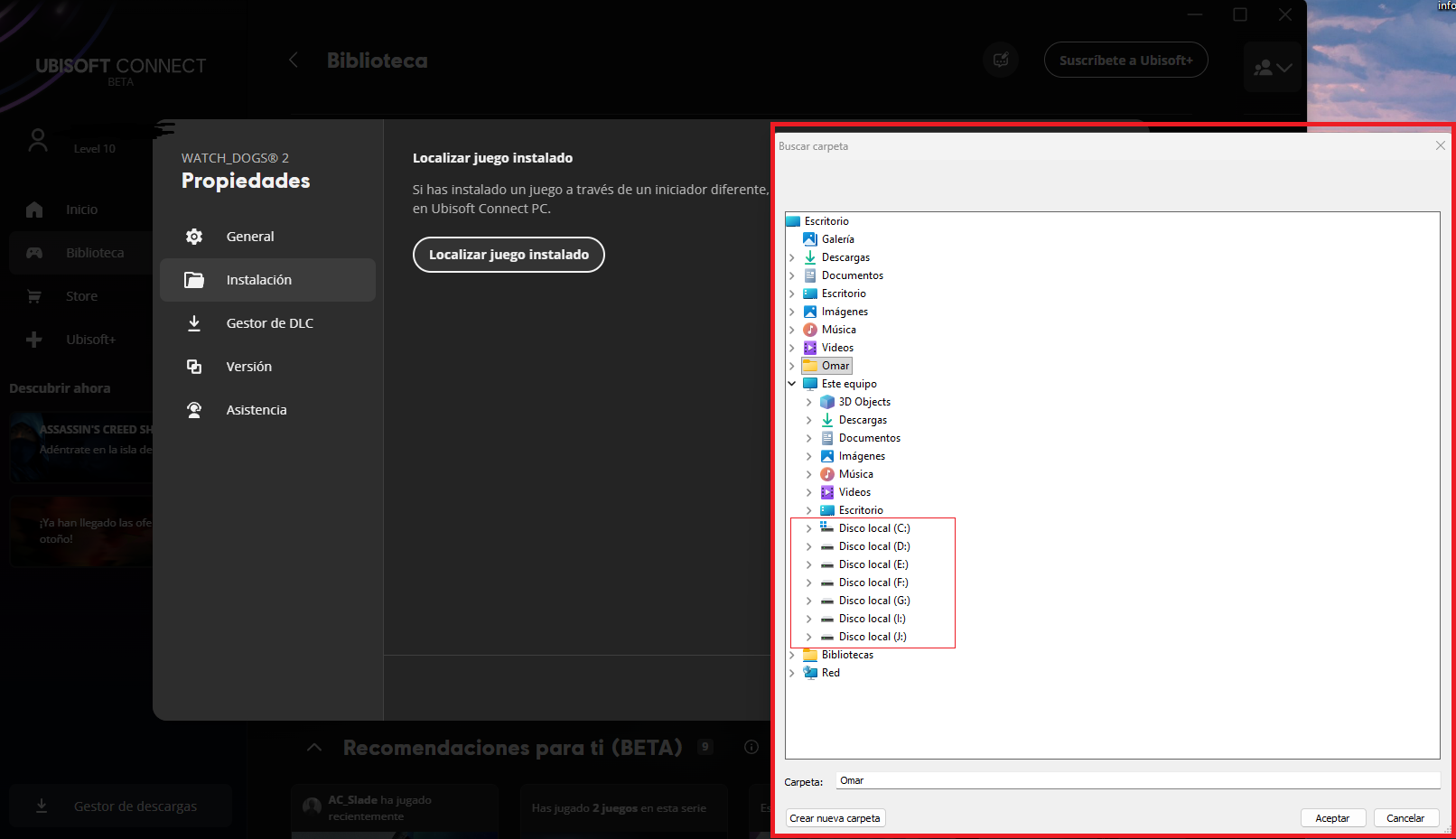Viewport: 1456px width, 839px height.
Task: Click the Crear nueva carpeta button
Action: [x=835, y=818]
